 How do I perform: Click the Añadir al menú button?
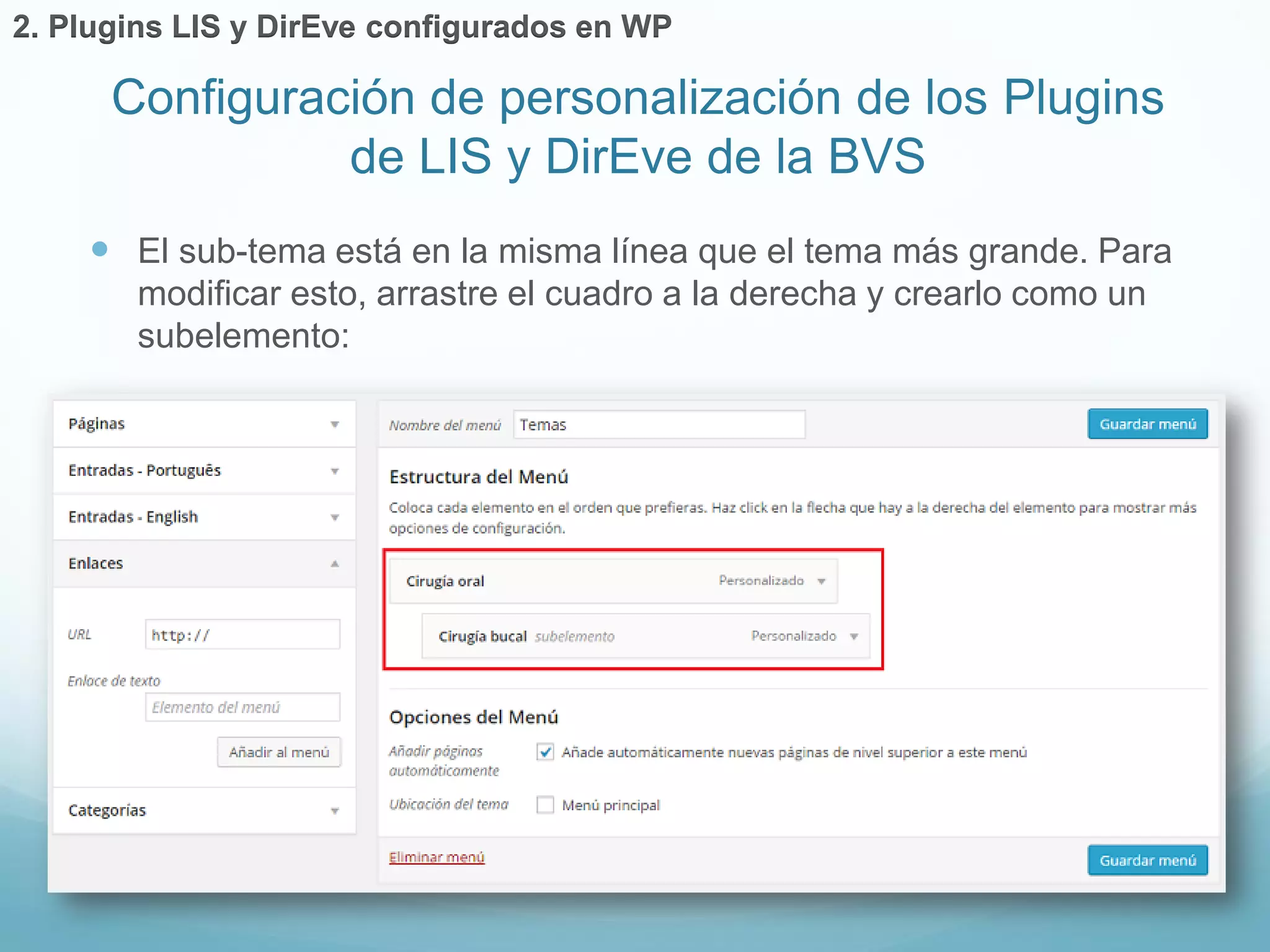pos(279,752)
